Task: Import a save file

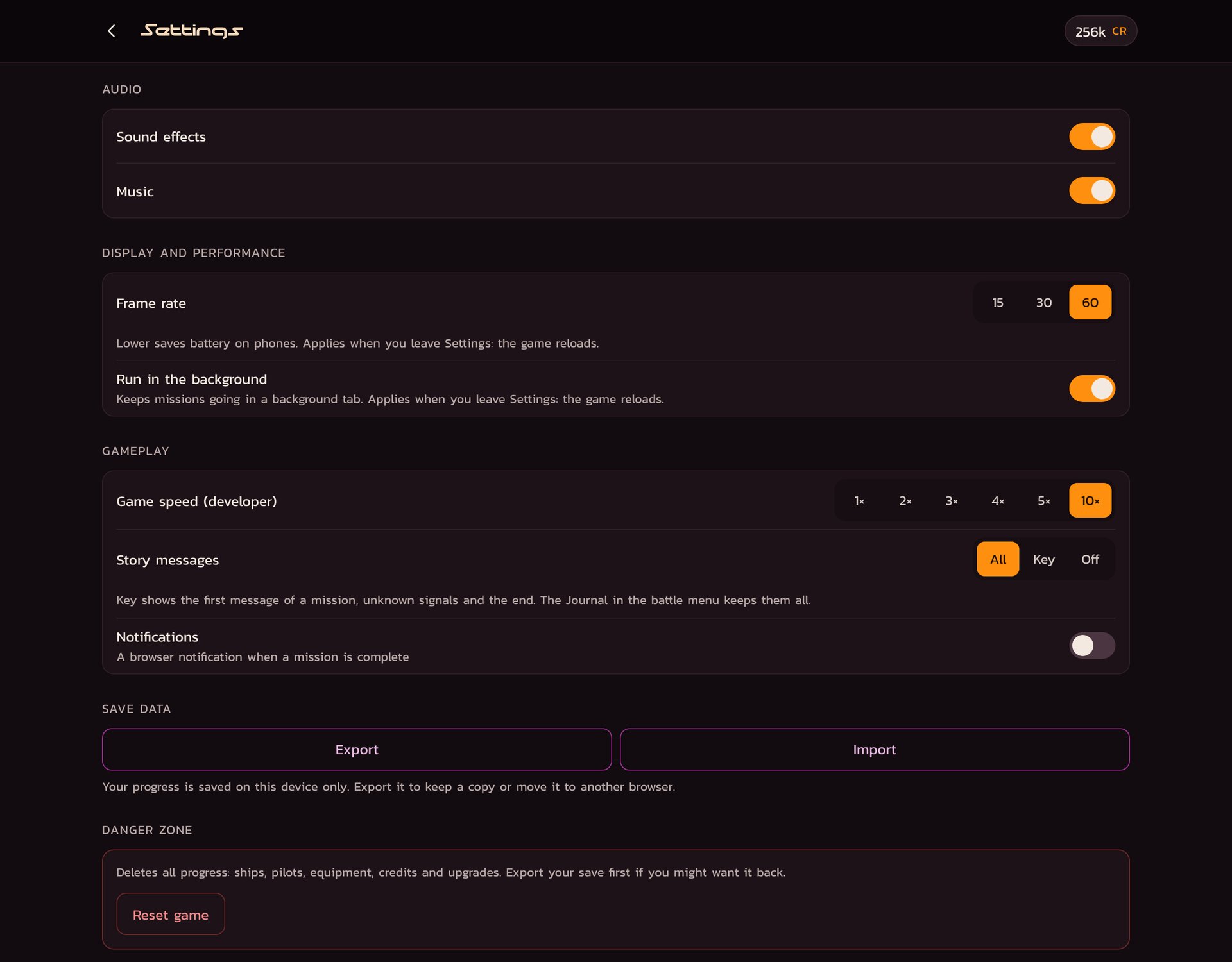Action: coord(875,749)
